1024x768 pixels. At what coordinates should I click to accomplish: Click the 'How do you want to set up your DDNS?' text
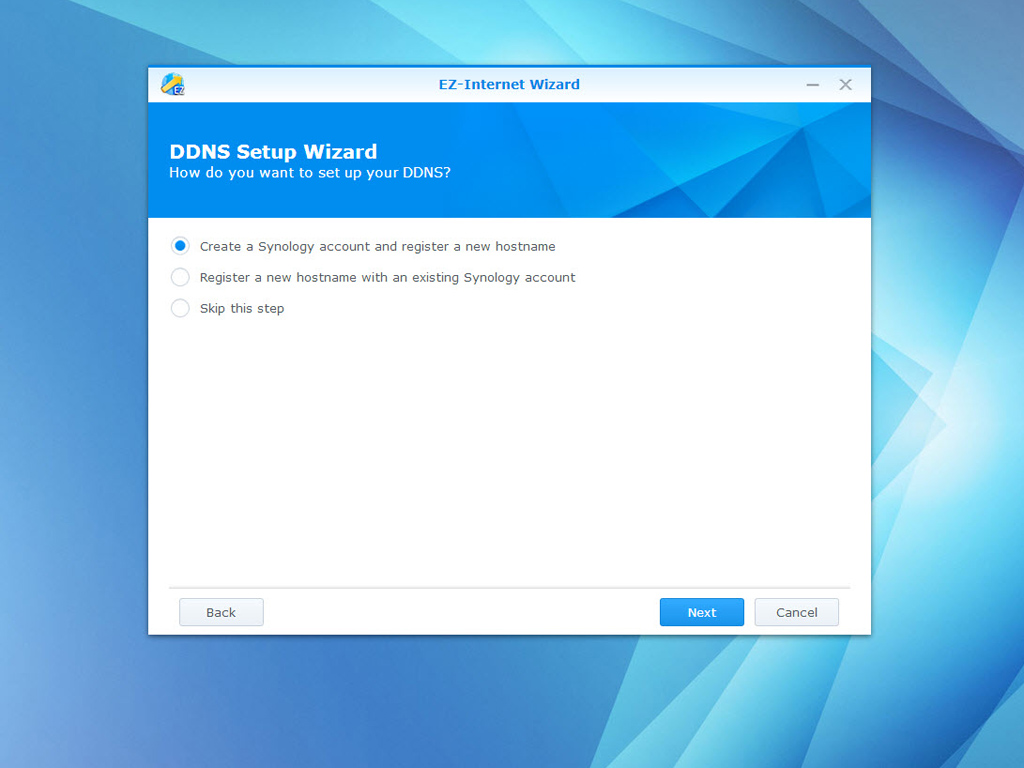(310, 173)
